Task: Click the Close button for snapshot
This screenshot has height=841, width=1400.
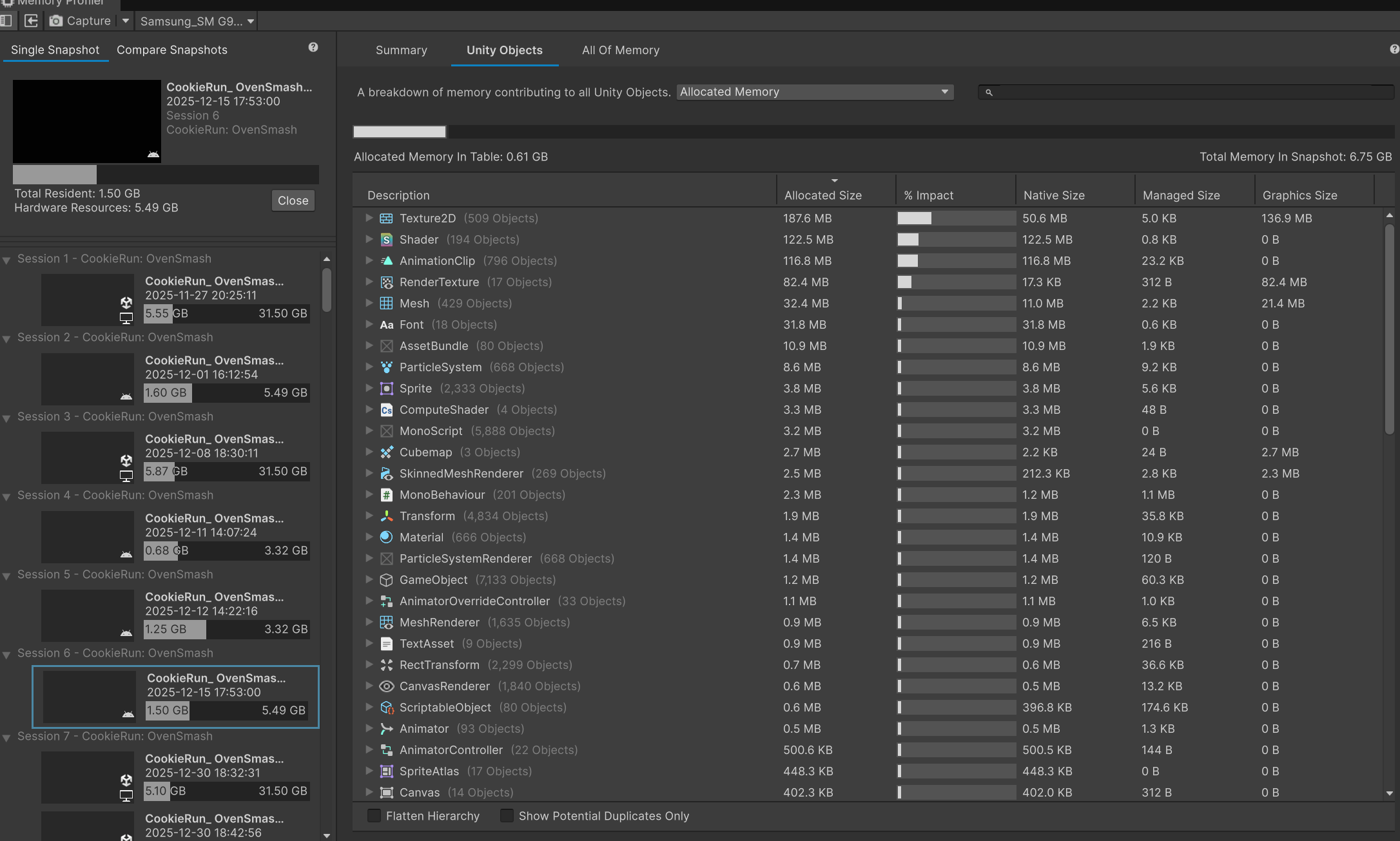Action: 293,201
